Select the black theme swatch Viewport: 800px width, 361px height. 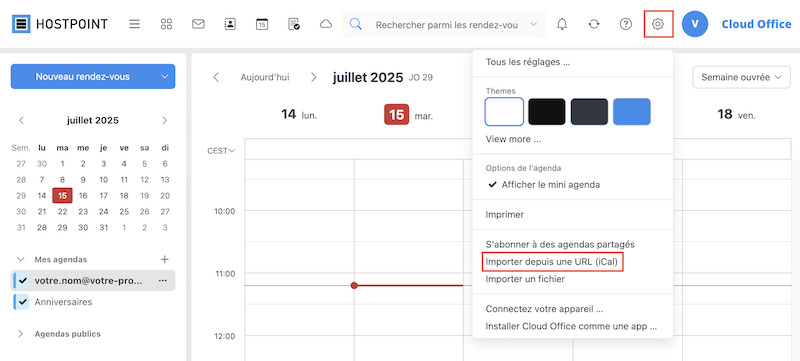[x=547, y=112]
